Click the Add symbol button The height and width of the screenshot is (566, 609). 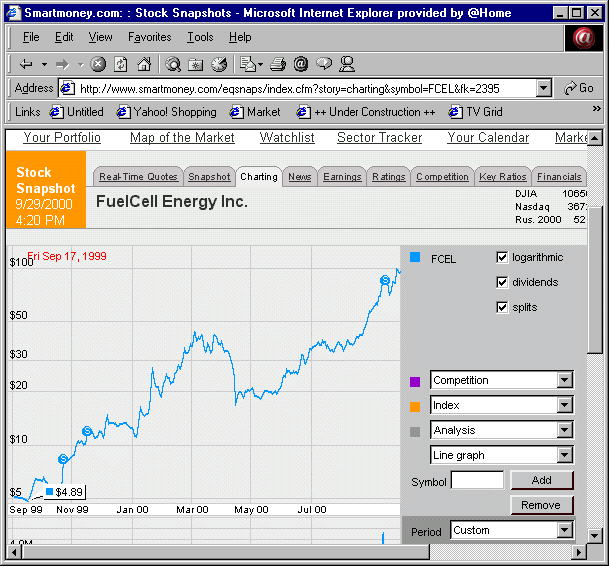pos(542,480)
